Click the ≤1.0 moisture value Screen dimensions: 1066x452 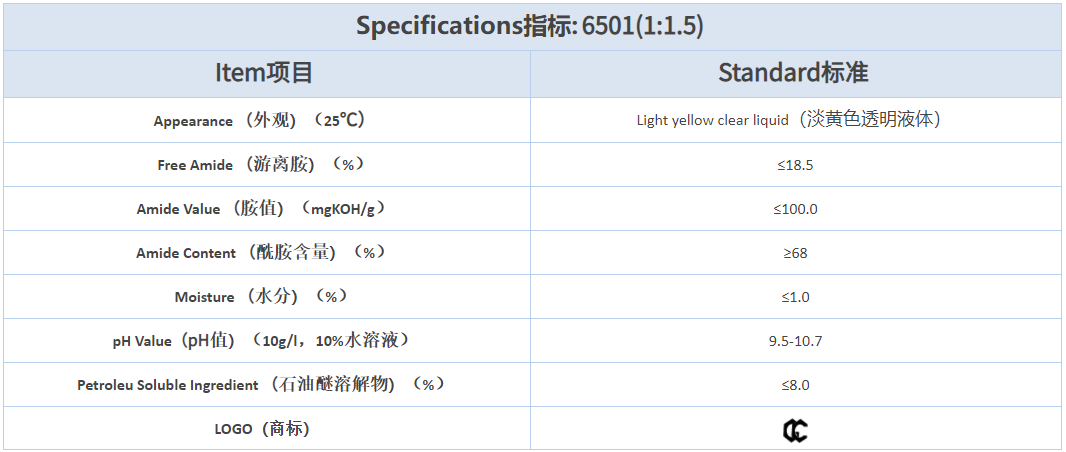(x=795, y=297)
